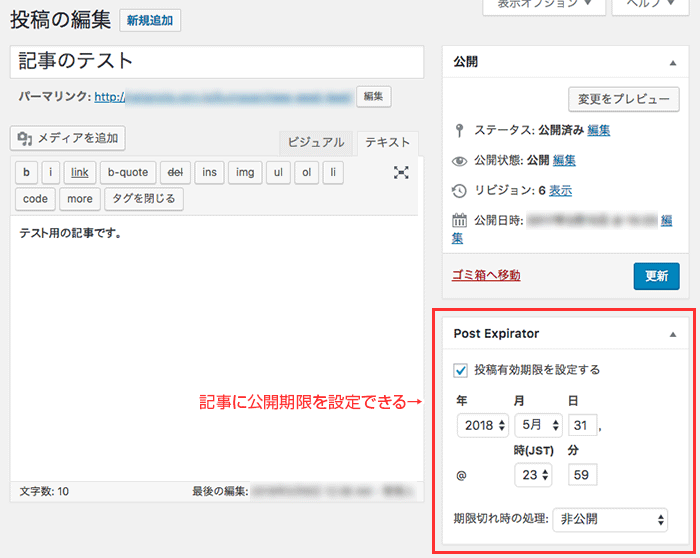The width and height of the screenshot is (700, 558).
Task: Open the hour dropdown showing 23
Action: click(533, 475)
